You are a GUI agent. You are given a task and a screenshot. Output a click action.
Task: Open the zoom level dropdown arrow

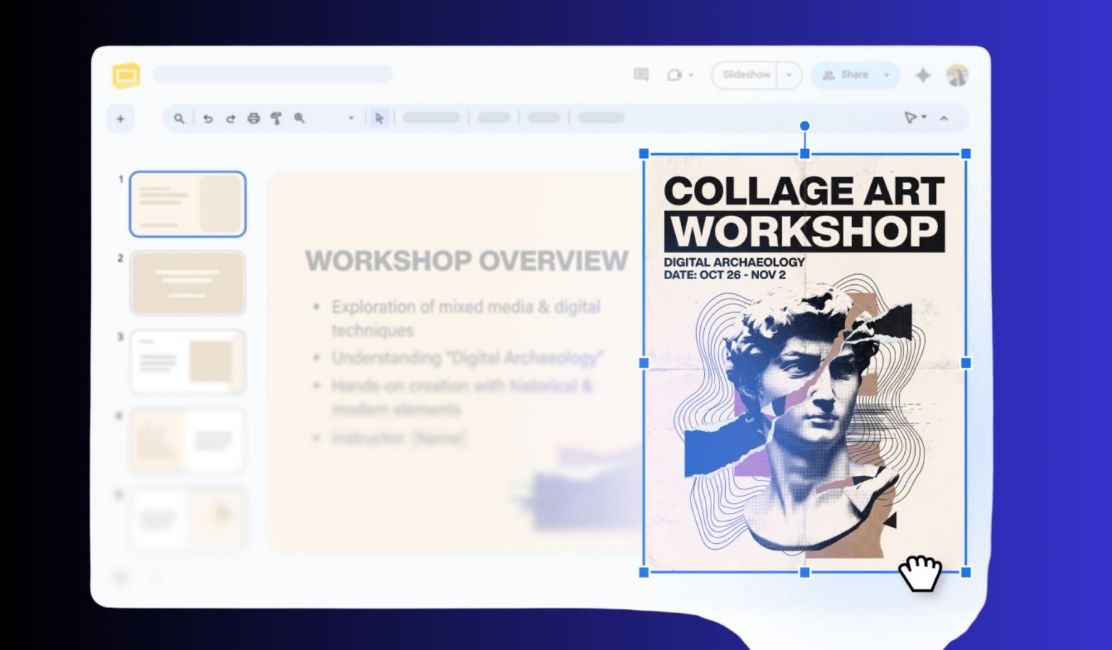click(351, 118)
